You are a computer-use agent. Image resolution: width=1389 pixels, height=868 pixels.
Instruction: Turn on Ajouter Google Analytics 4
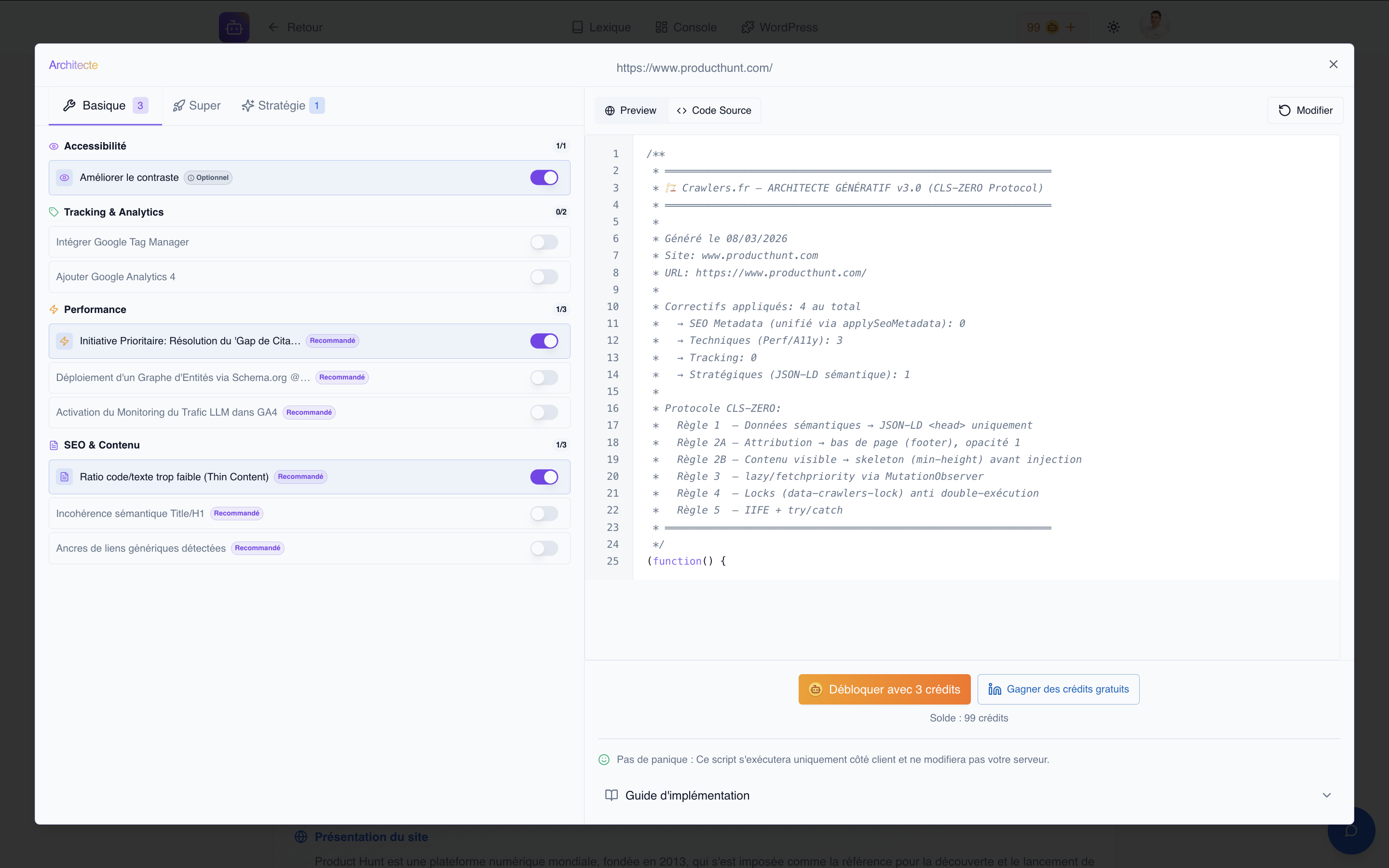click(x=544, y=277)
